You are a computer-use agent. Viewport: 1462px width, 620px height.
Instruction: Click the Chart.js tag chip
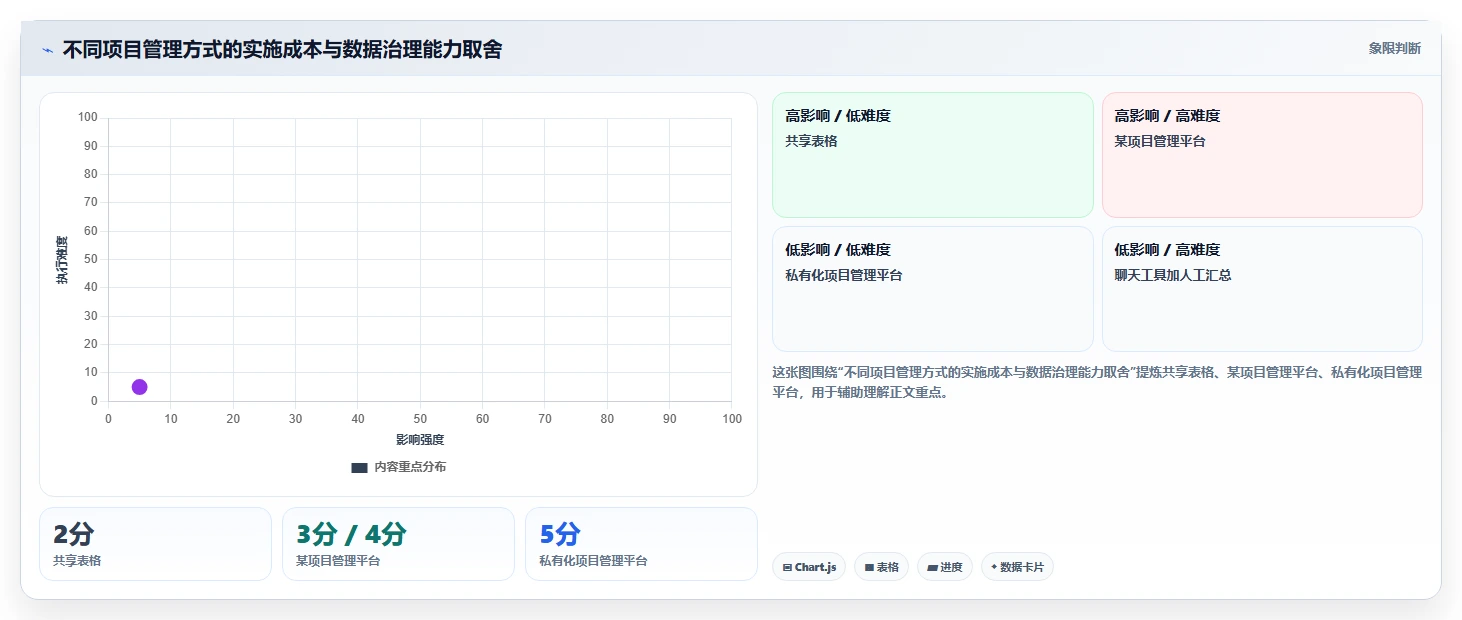point(809,567)
